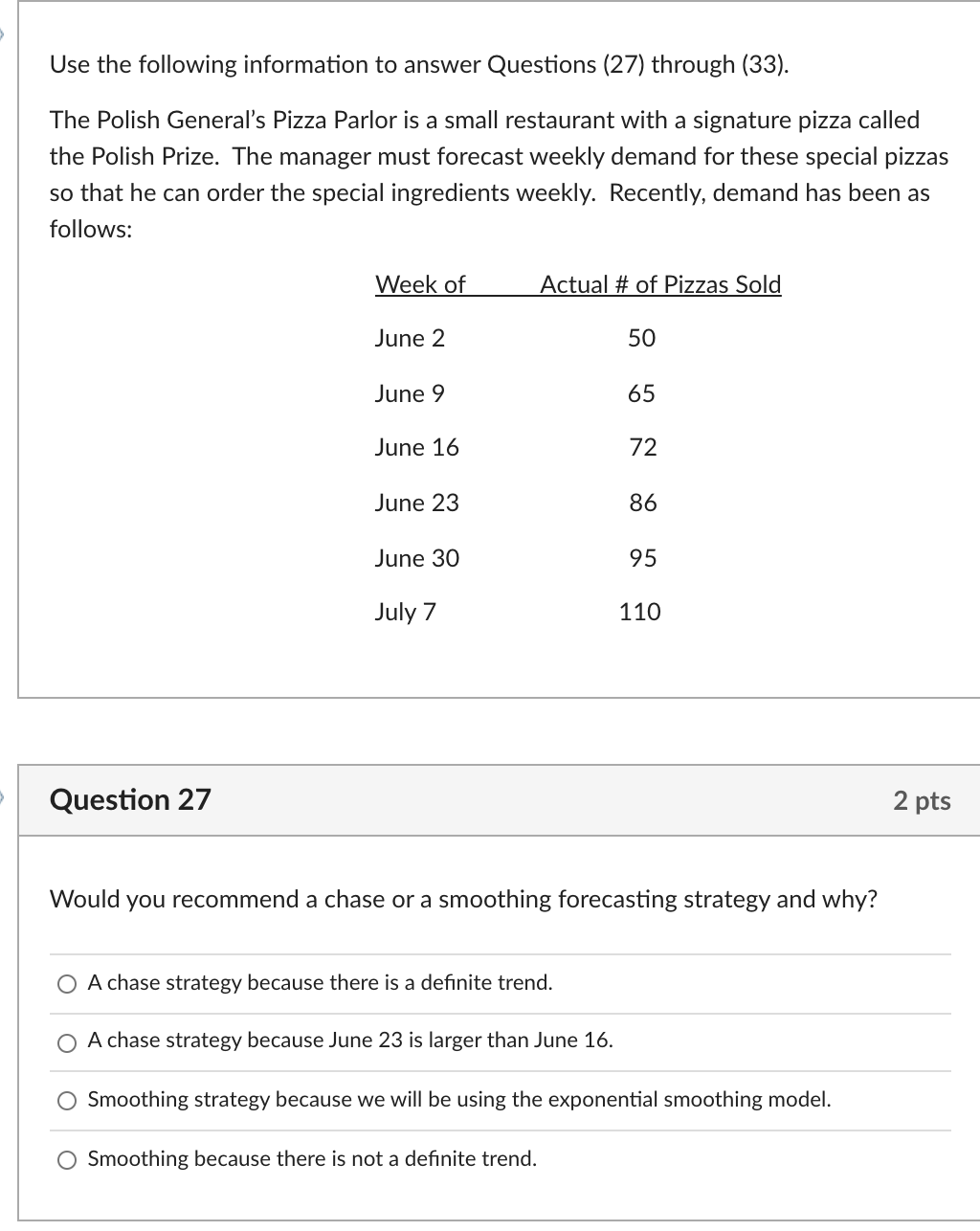Pick 'Smoothing because there is not a definite trend.'

coord(66,1158)
